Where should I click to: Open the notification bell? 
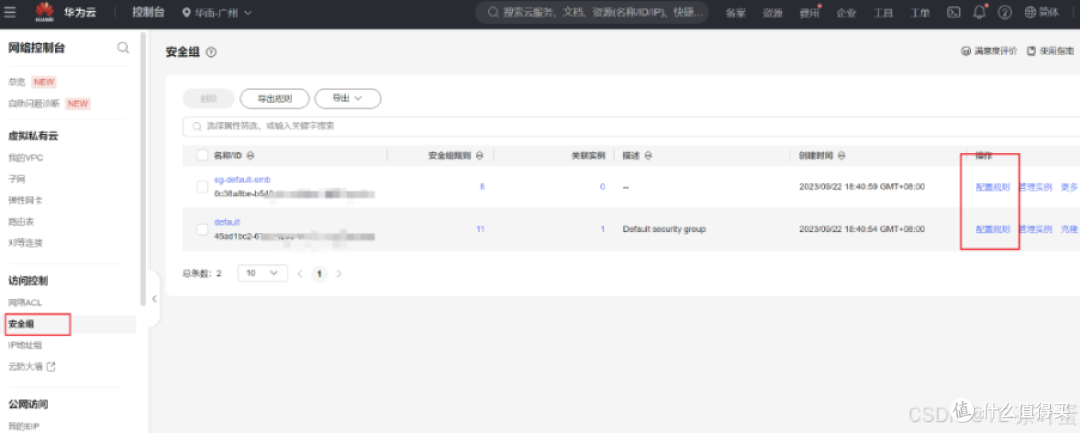979,12
